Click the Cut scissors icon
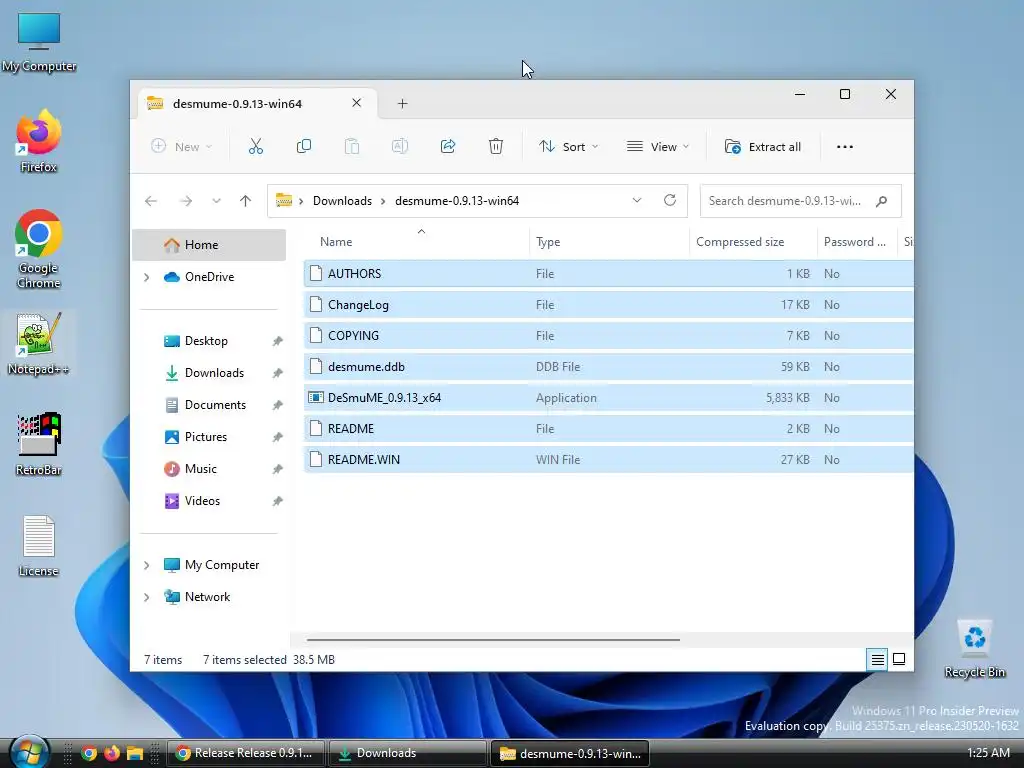Screen dimensions: 1024x768 click(255, 146)
